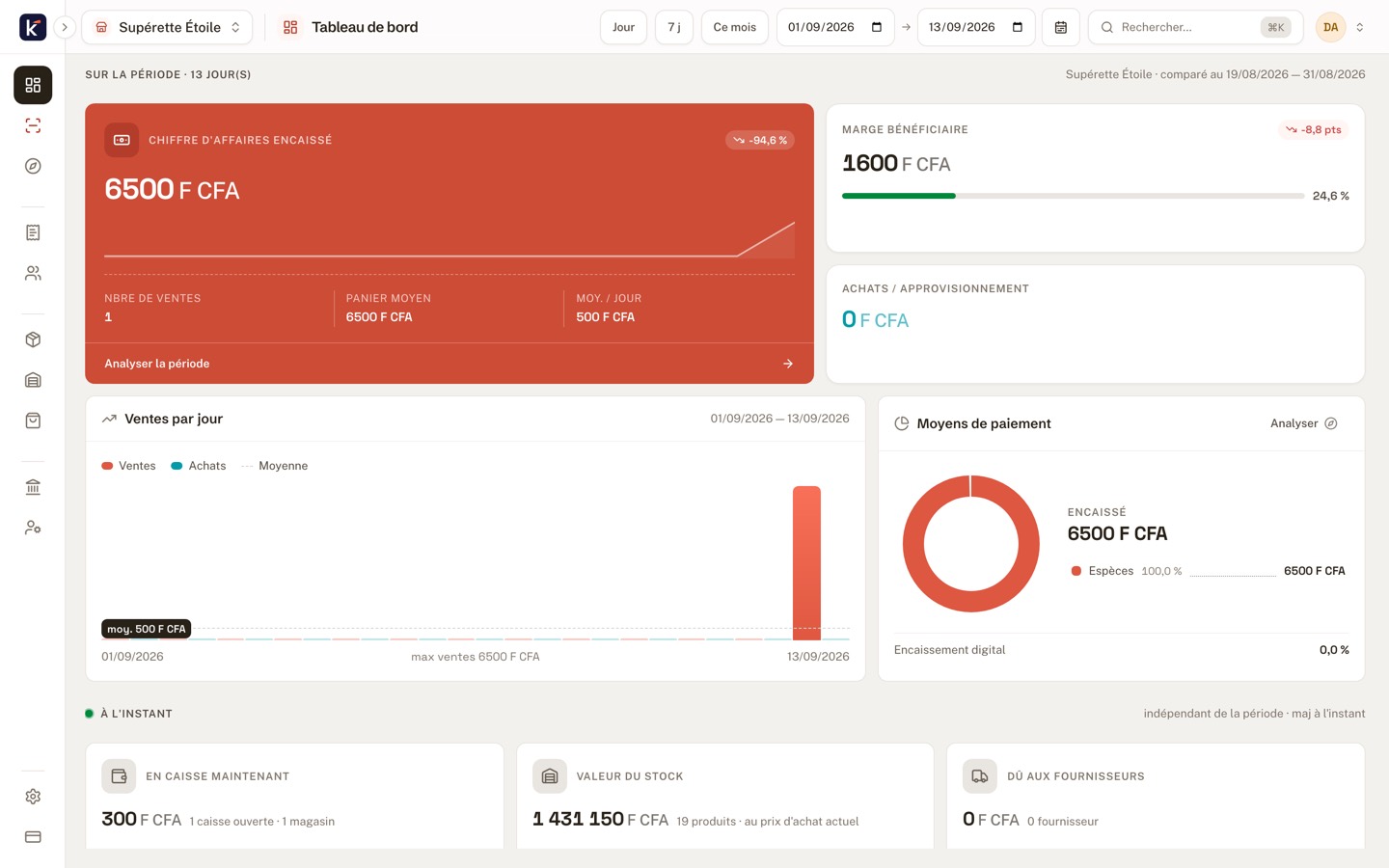Image resolution: width=1389 pixels, height=868 pixels.
Task: Click the arrow at Analyser la période row
Action: tap(788, 364)
